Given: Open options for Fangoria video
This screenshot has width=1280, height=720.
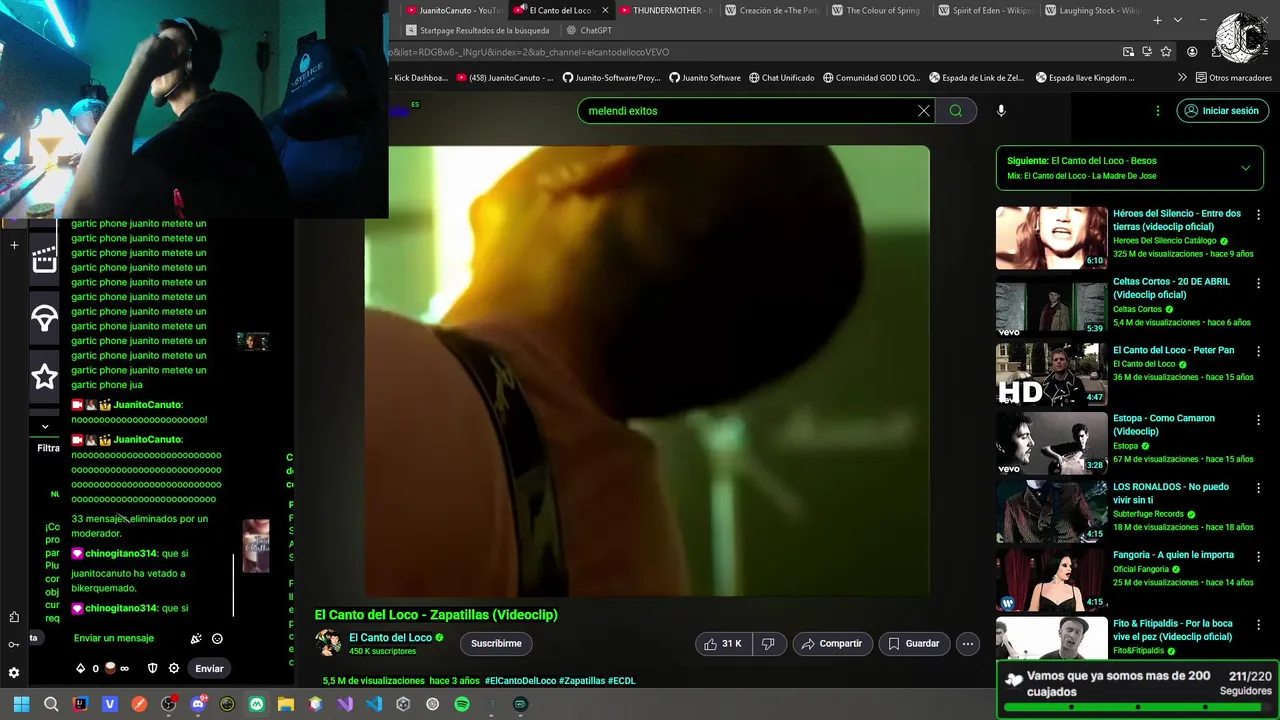Looking at the screenshot, I should pos(1258,556).
